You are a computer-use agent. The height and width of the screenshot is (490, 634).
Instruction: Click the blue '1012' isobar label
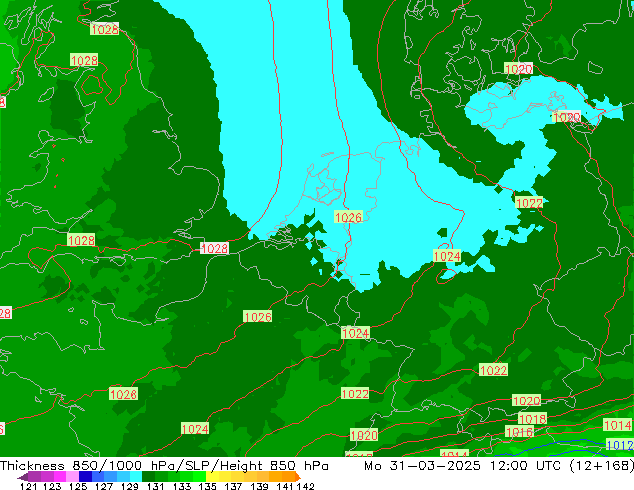(620, 445)
